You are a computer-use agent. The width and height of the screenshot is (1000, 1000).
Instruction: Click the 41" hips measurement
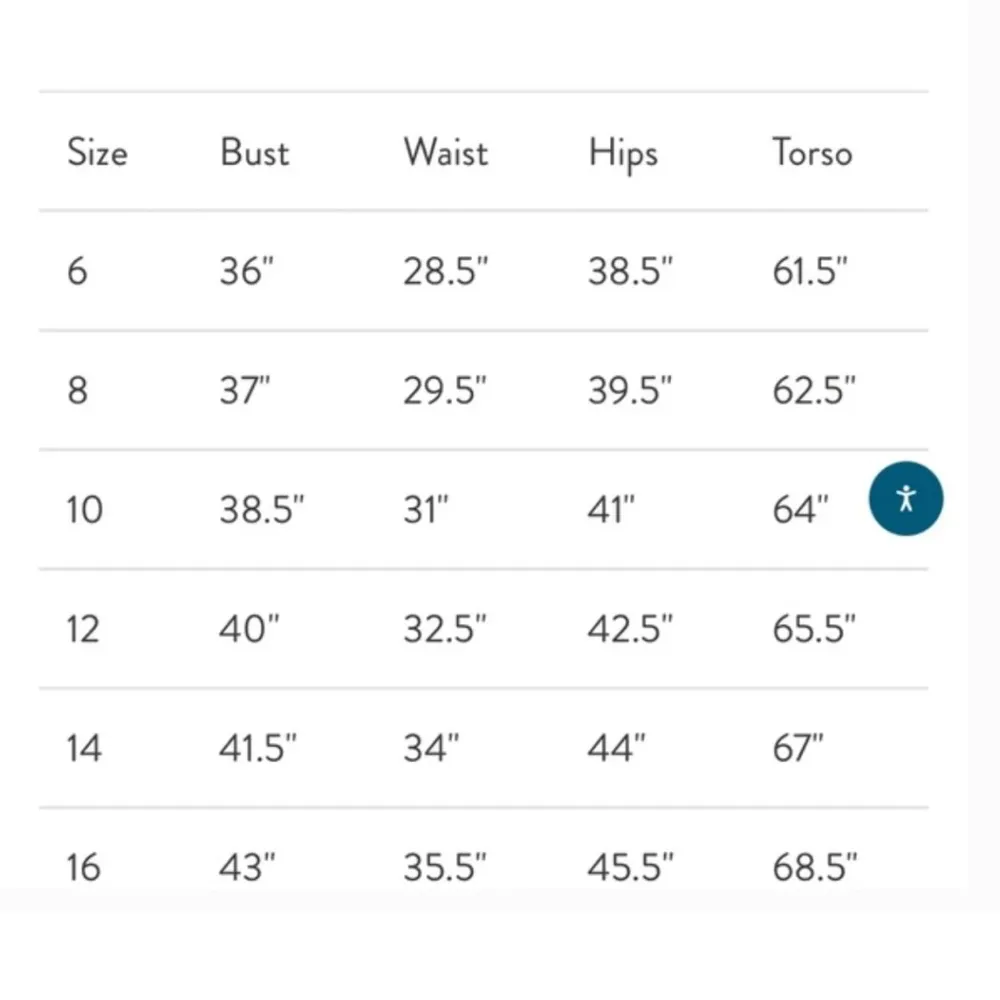point(611,510)
